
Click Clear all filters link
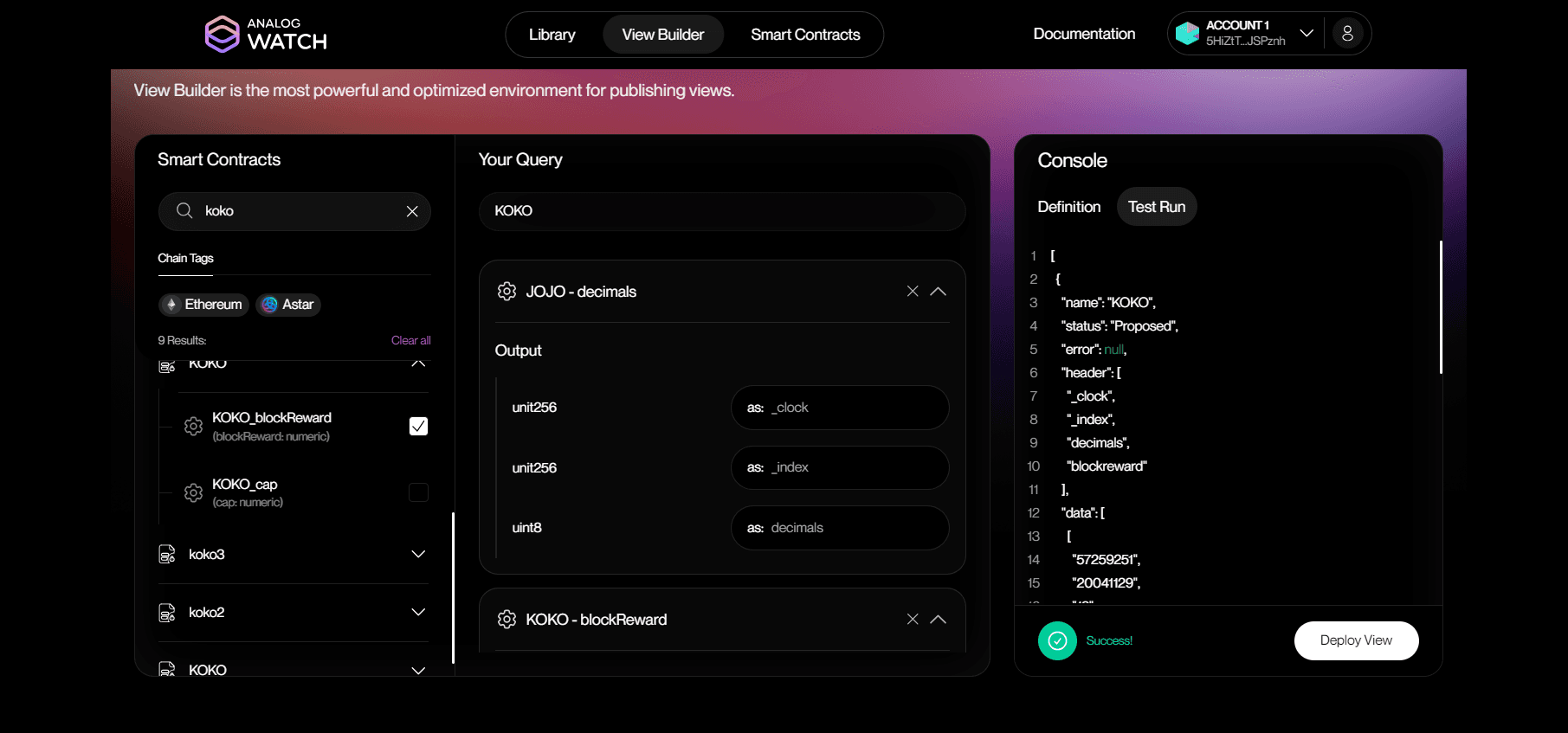click(x=410, y=340)
